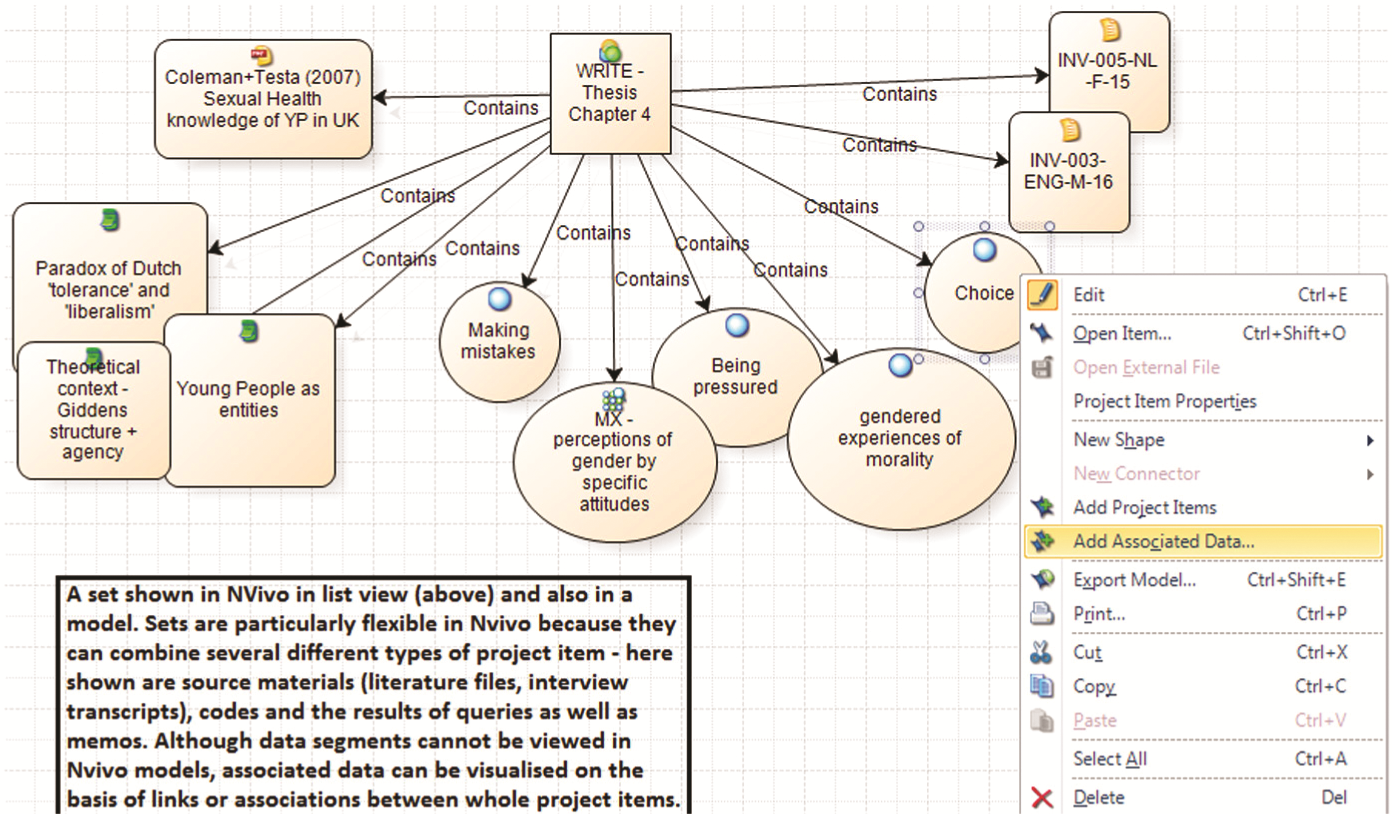Screen dimensions: 1392x814
Task: Click node icon on Being pressured circle
Action: point(736,326)
